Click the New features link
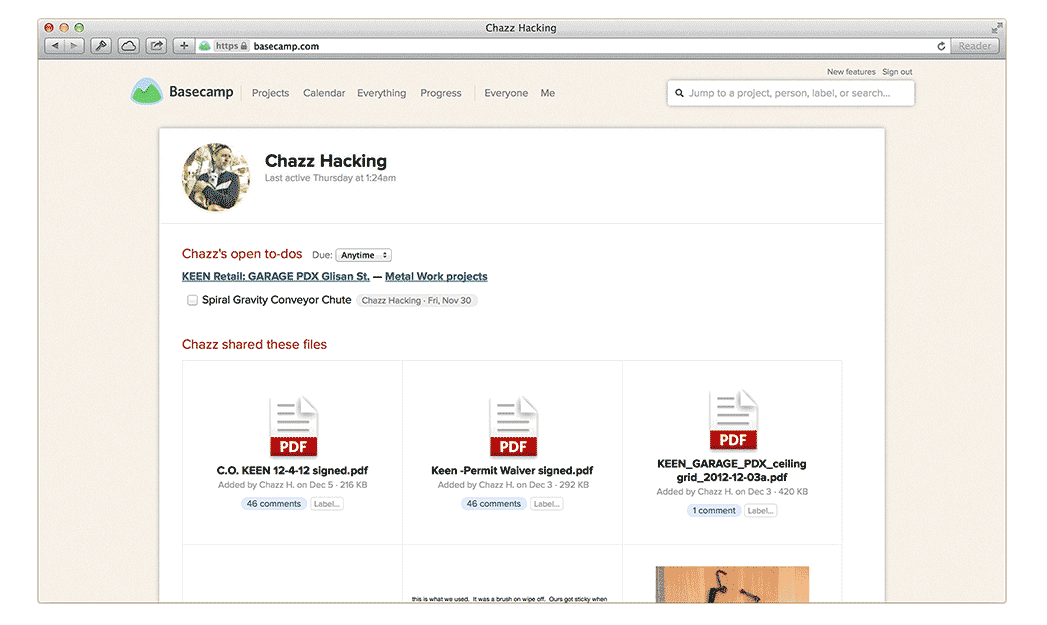Screen dimensions: 1047x625 click(851, 71)
